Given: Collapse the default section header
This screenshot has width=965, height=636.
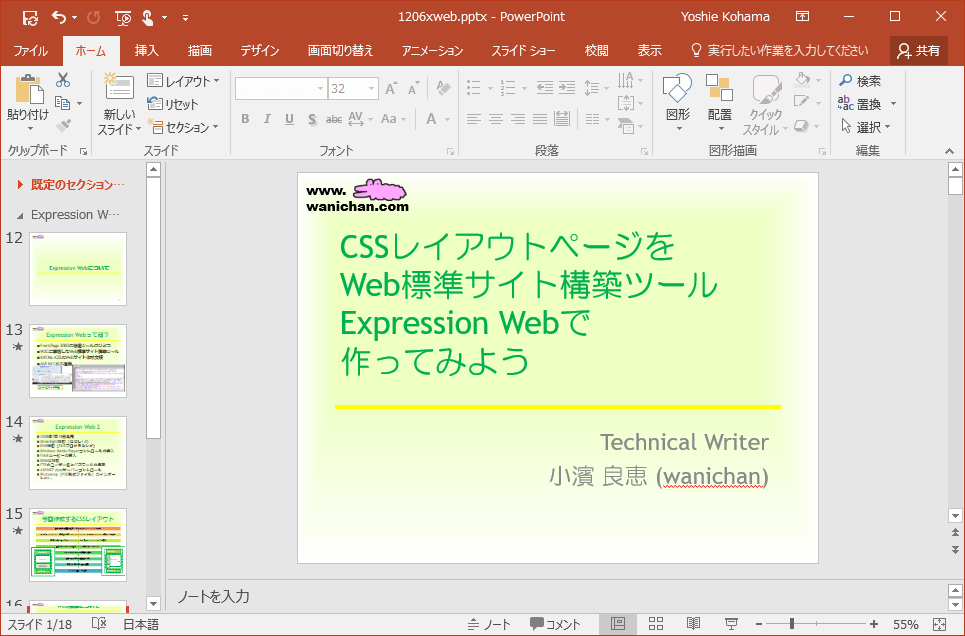Looking at the screenshot, I should point(20,184).
